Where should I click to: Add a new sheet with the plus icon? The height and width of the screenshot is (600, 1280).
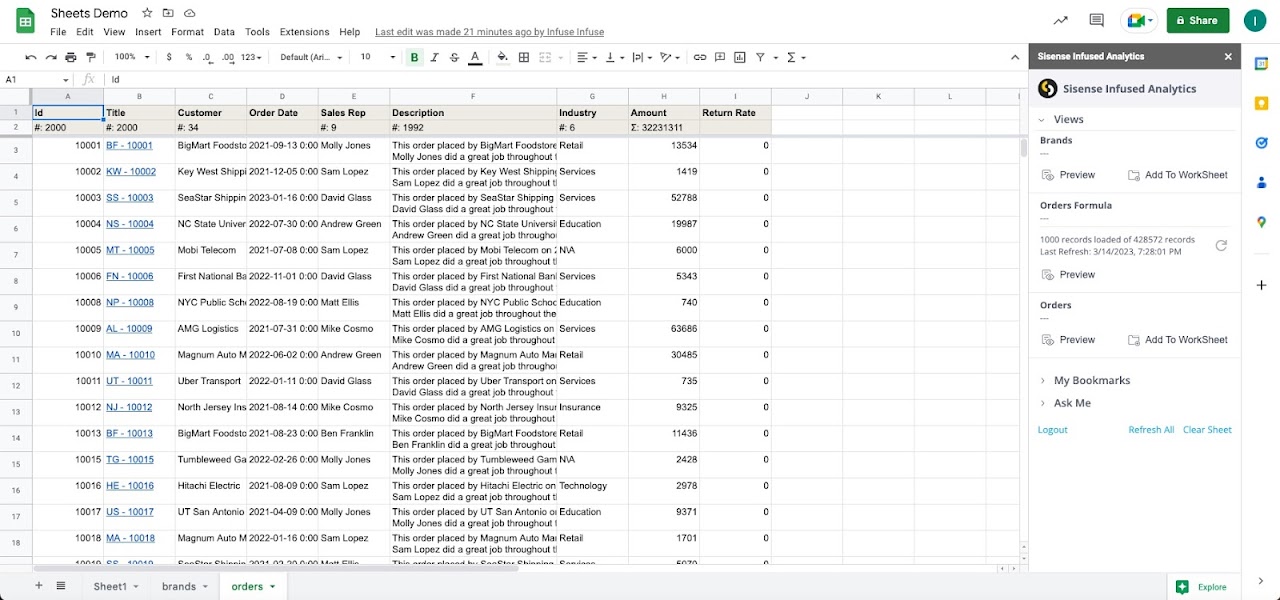(x=39, y=586)
